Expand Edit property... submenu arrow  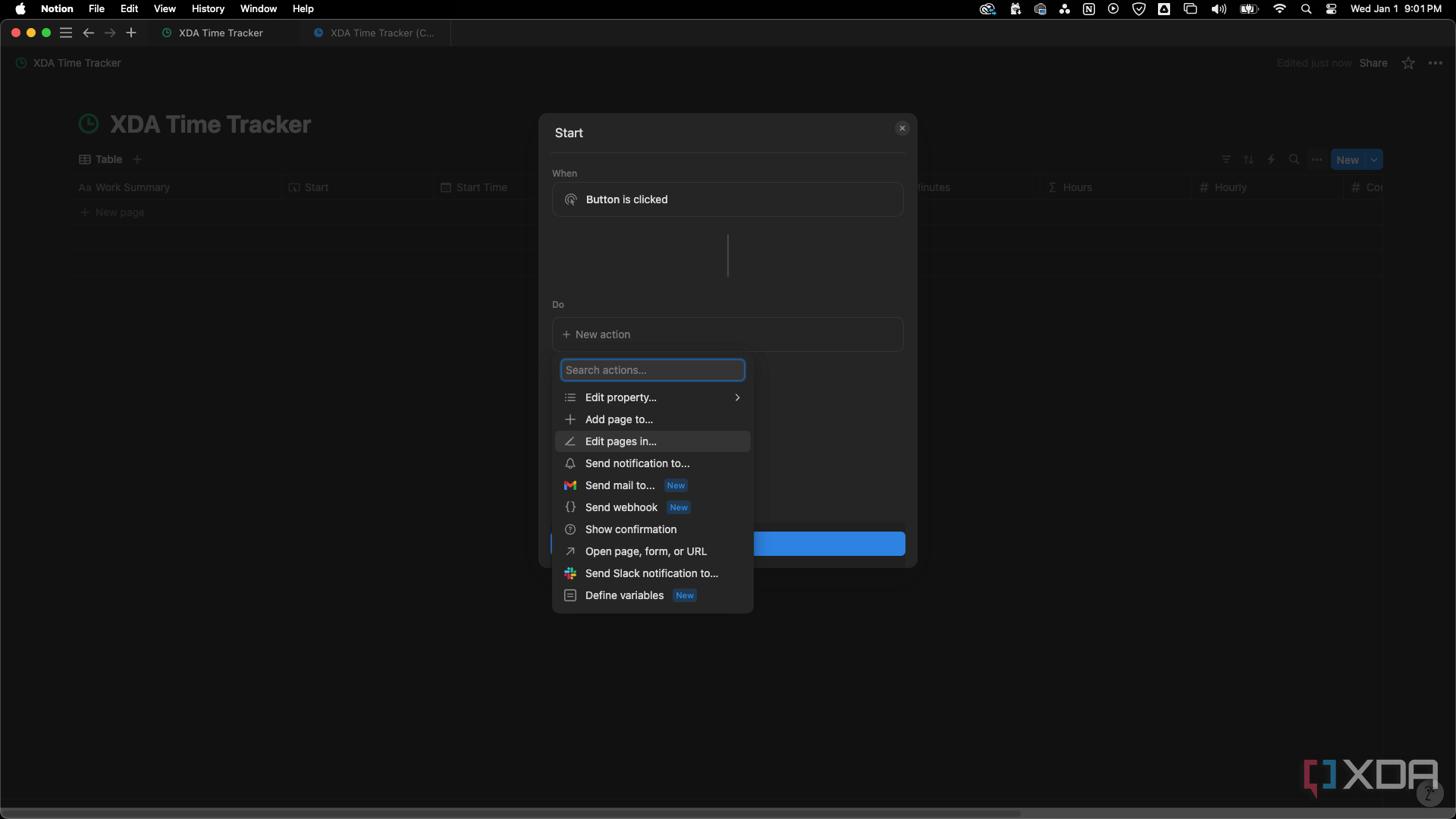pos(737,397)
